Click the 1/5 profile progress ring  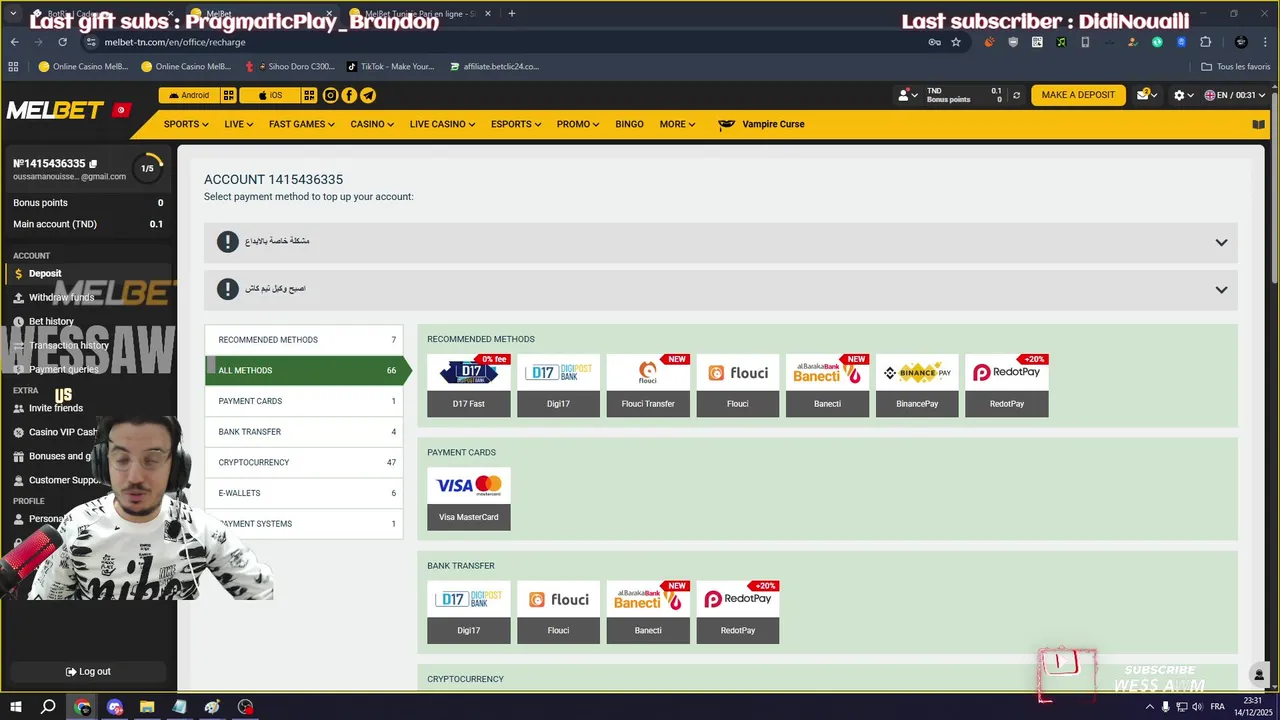pos(147,168)
